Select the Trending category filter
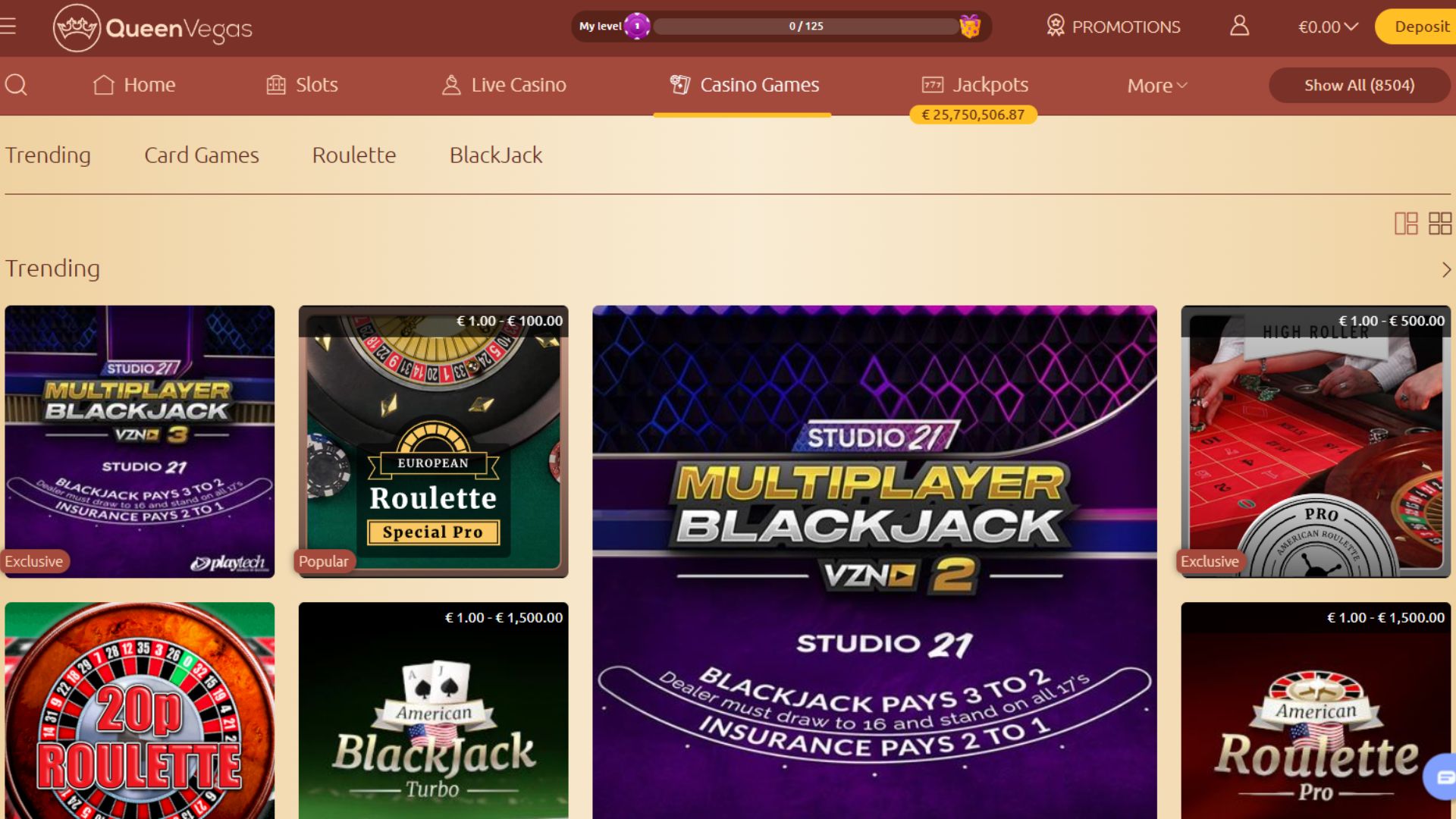The height and width of the screenshot is (819, 1456). (48, 155)
